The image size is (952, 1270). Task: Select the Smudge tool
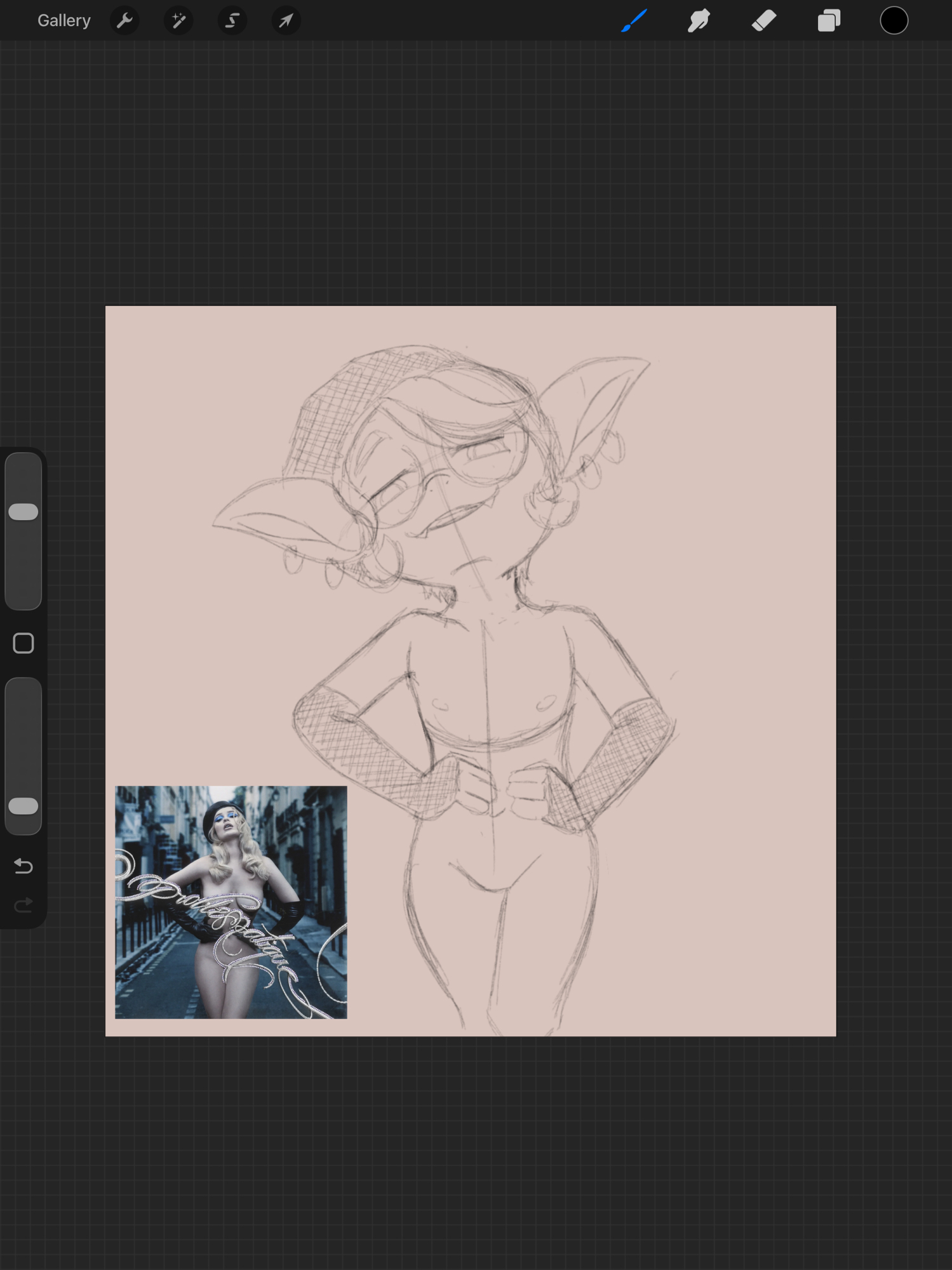pos(699,21)
